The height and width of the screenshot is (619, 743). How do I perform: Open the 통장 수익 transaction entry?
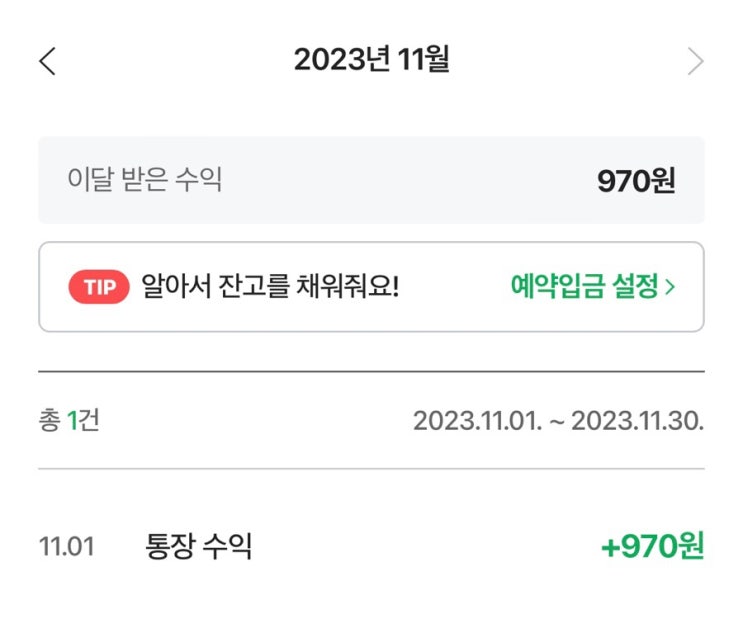(199, 547)
